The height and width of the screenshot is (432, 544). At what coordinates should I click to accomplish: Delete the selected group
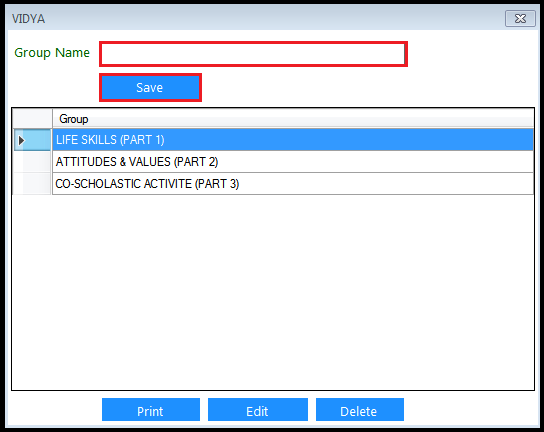pyautogui.click(x=359, y=410)
